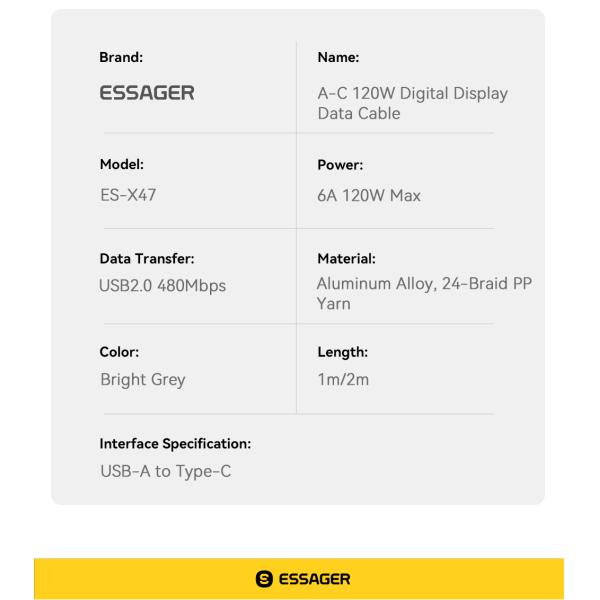Image resolution: width=600 pixels, height=600 pixels.
Task: Select the "Model:" label
Action: pos(121,163)
